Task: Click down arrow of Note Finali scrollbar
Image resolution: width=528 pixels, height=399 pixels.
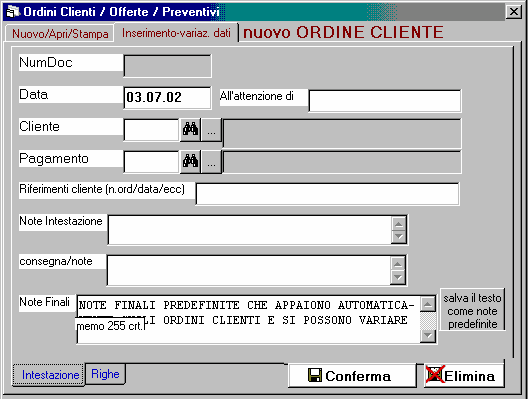Action: pyautogui.click(x=428, y=335)
